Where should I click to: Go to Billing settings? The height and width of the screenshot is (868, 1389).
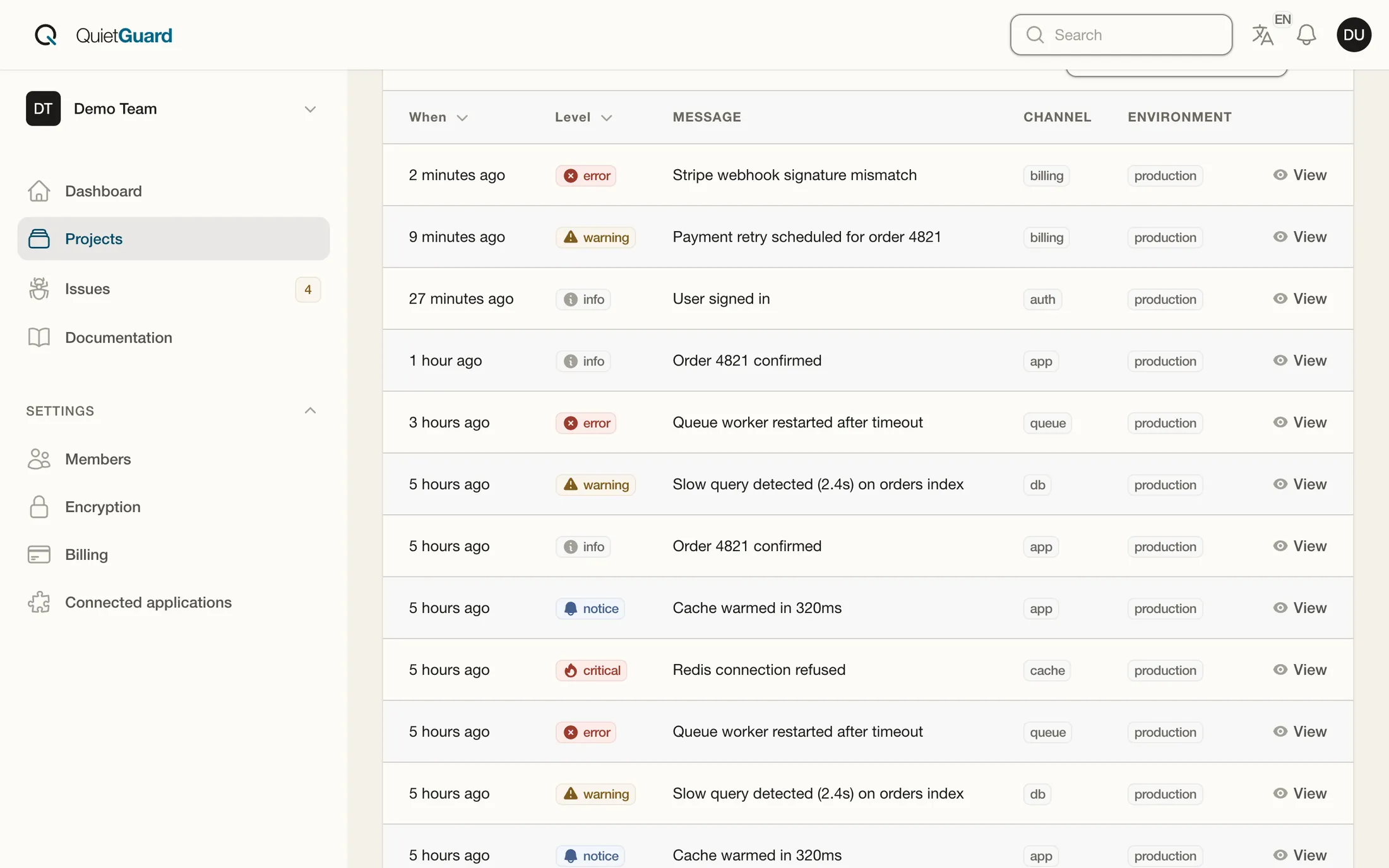point(174,554)
